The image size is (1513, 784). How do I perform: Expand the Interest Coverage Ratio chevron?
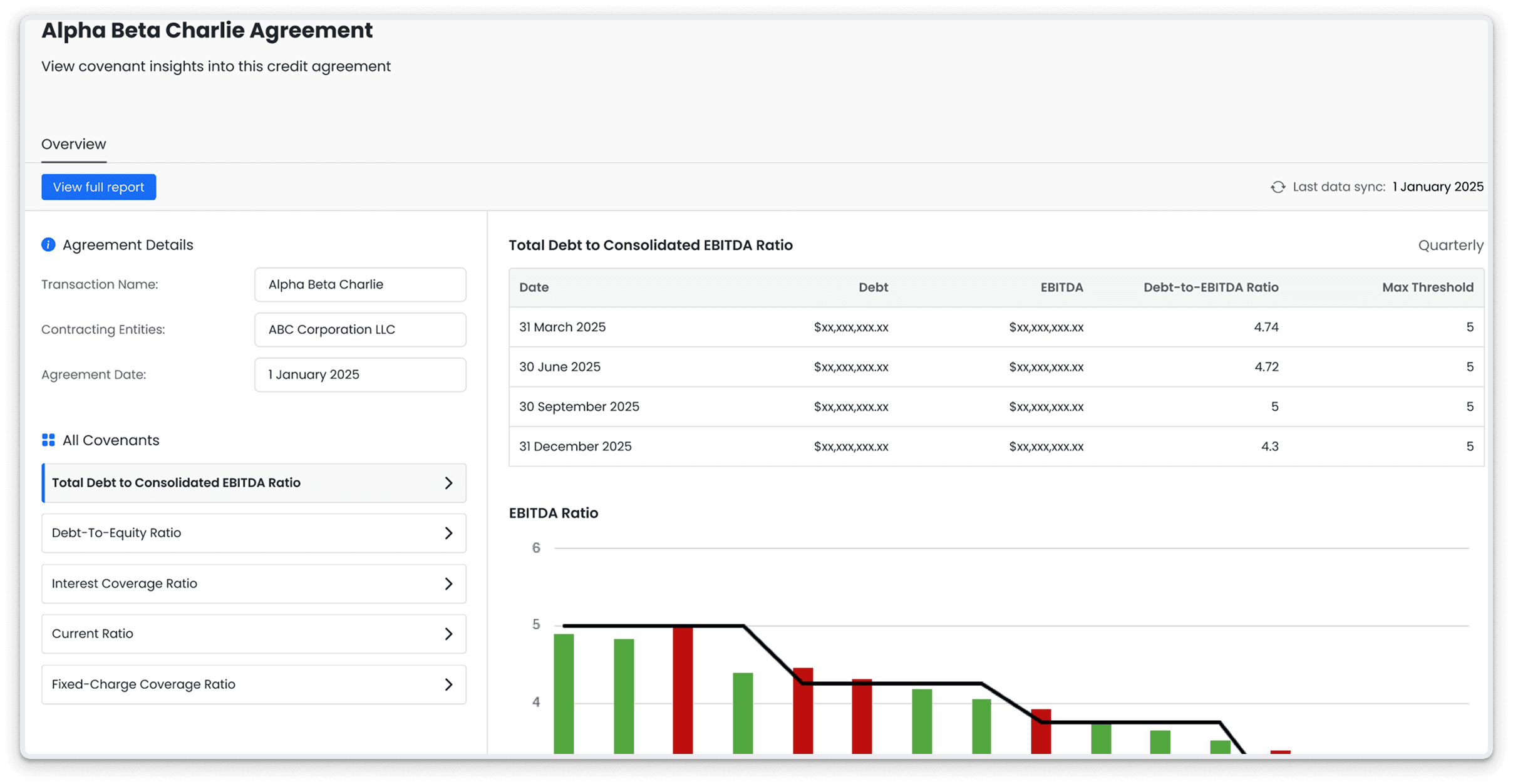coord(448,584)
